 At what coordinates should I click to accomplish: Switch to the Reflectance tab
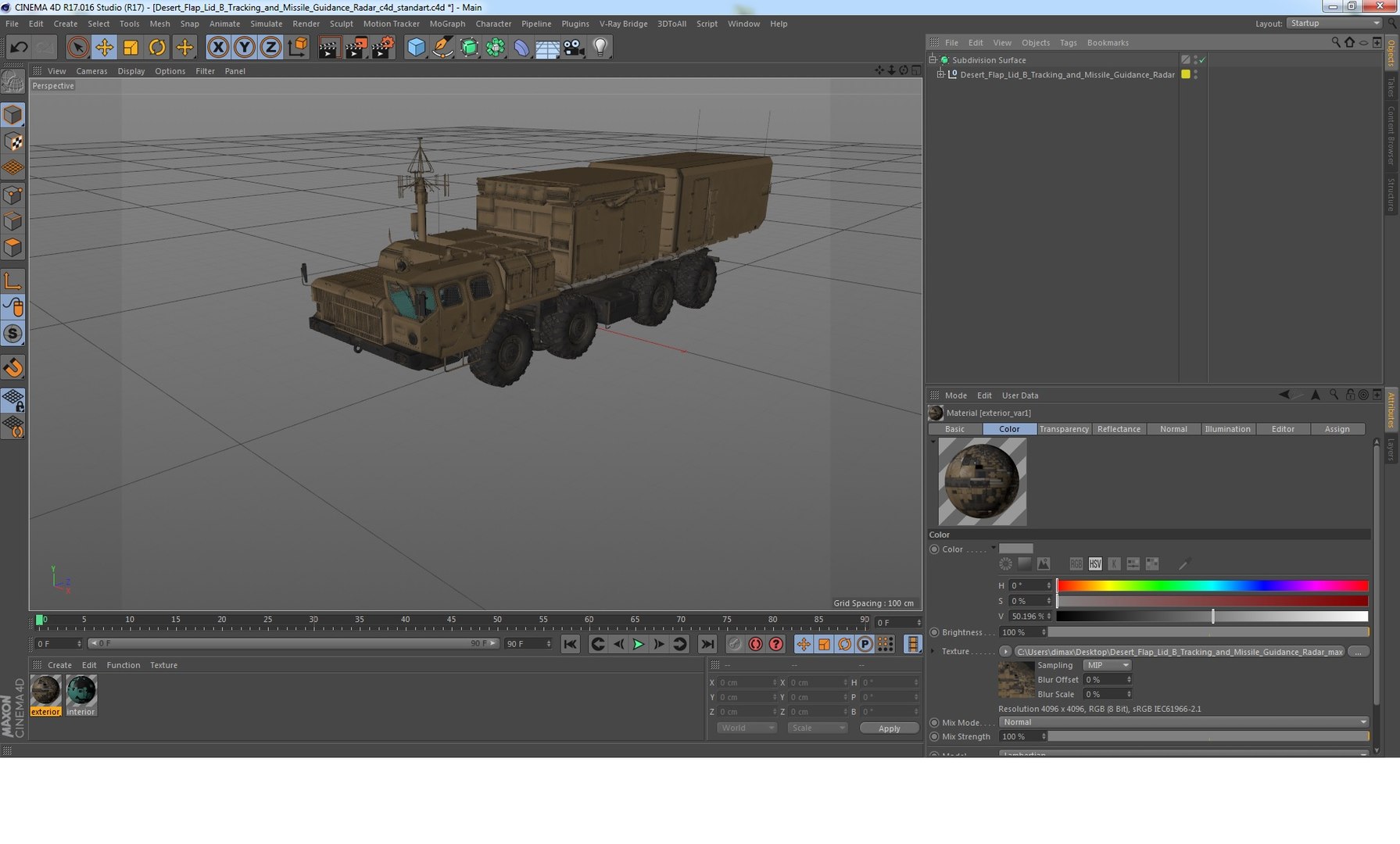(1119, 429)
